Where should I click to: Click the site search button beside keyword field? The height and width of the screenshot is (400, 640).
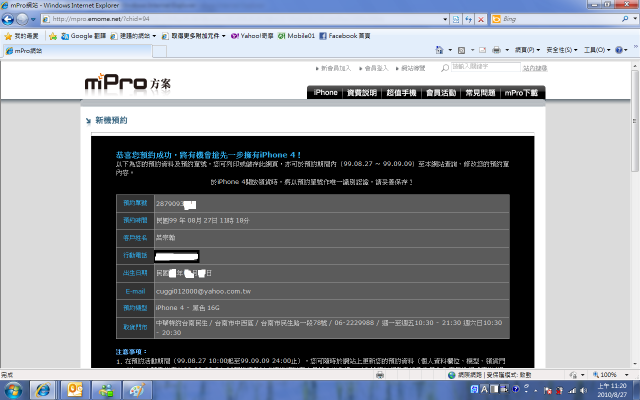[x=535, y=68]
